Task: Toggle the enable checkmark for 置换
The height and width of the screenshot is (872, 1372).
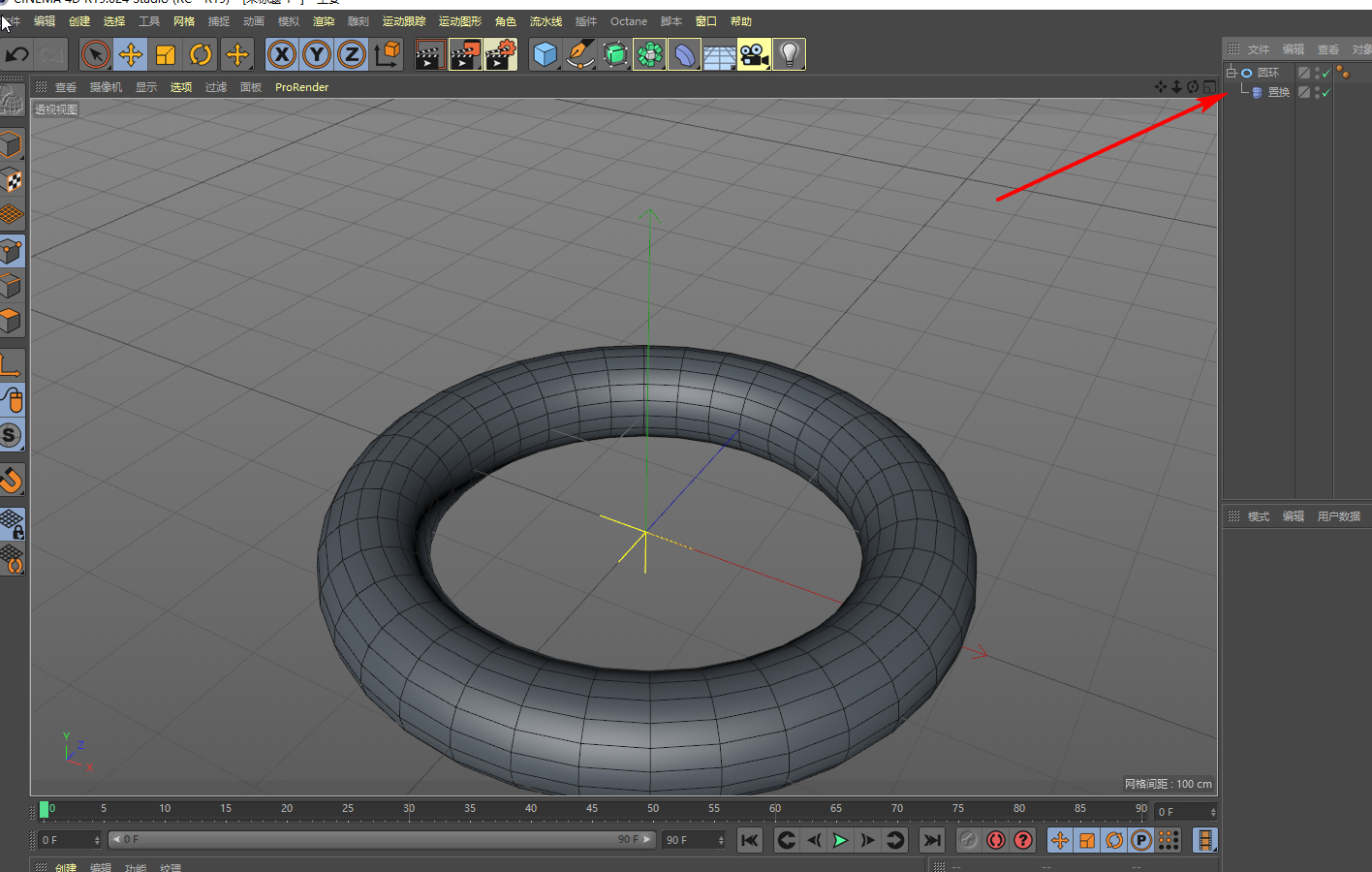Action: click(1326, 92)
